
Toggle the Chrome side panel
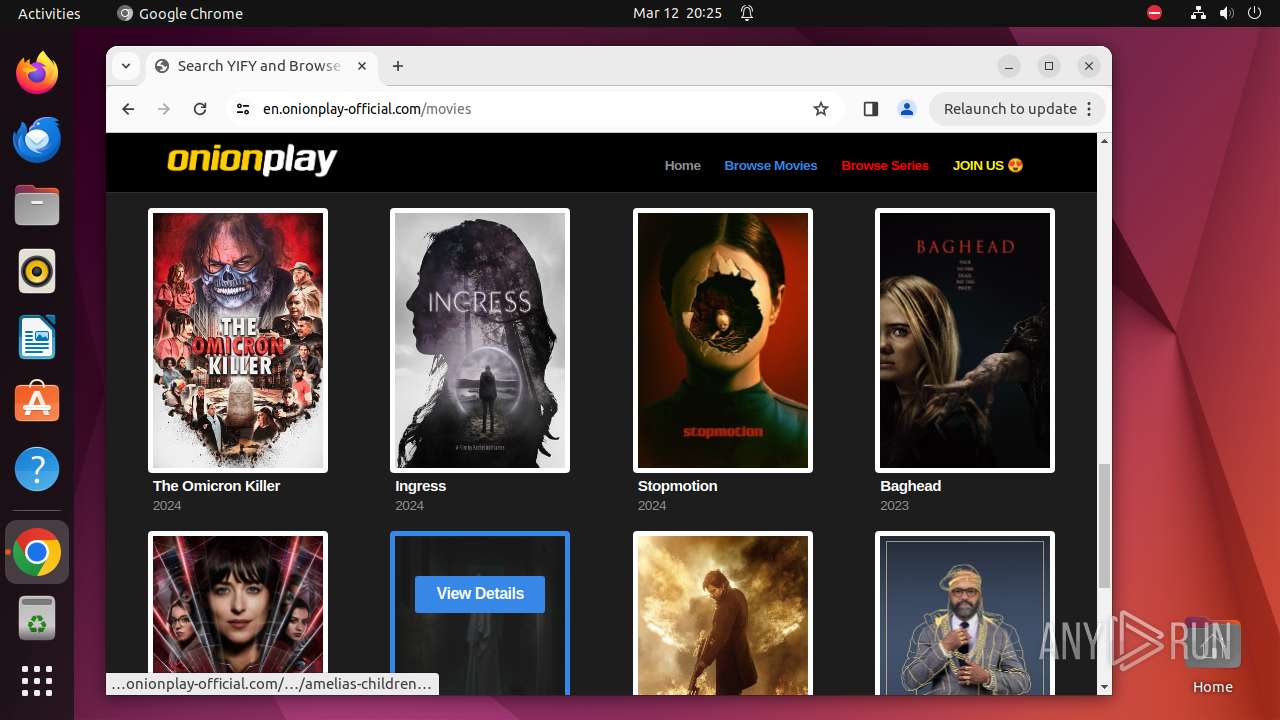[870, 109]
